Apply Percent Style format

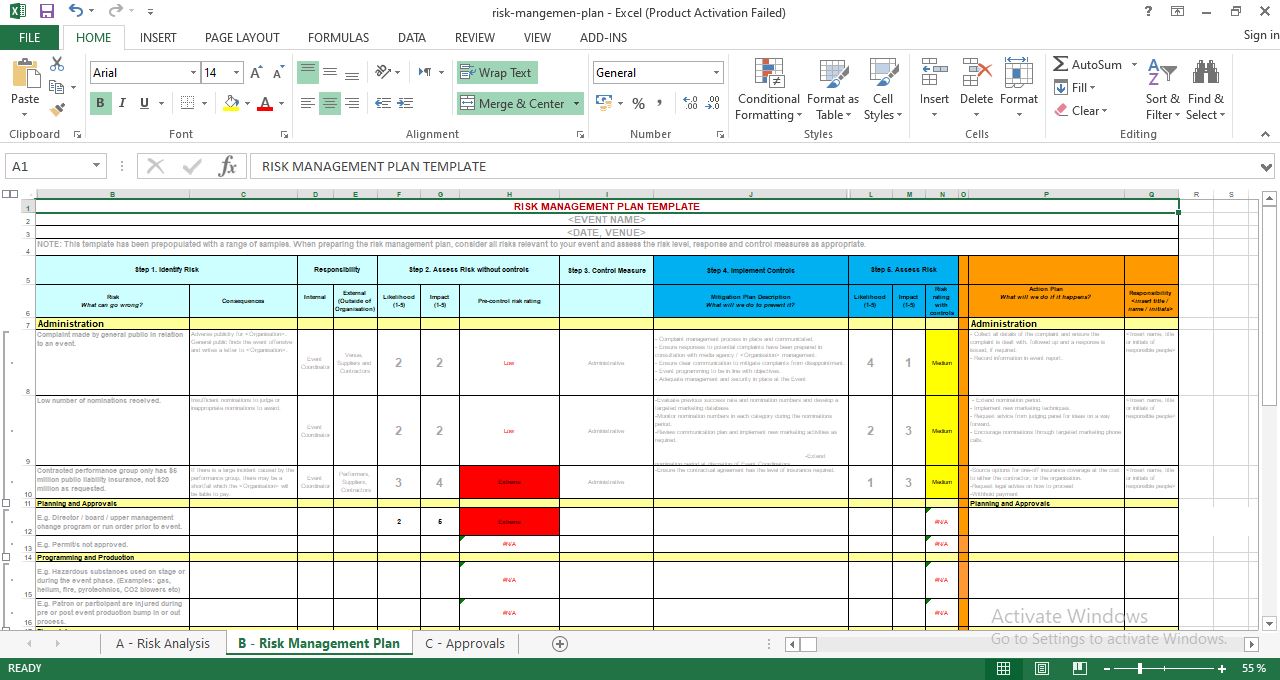638,103
